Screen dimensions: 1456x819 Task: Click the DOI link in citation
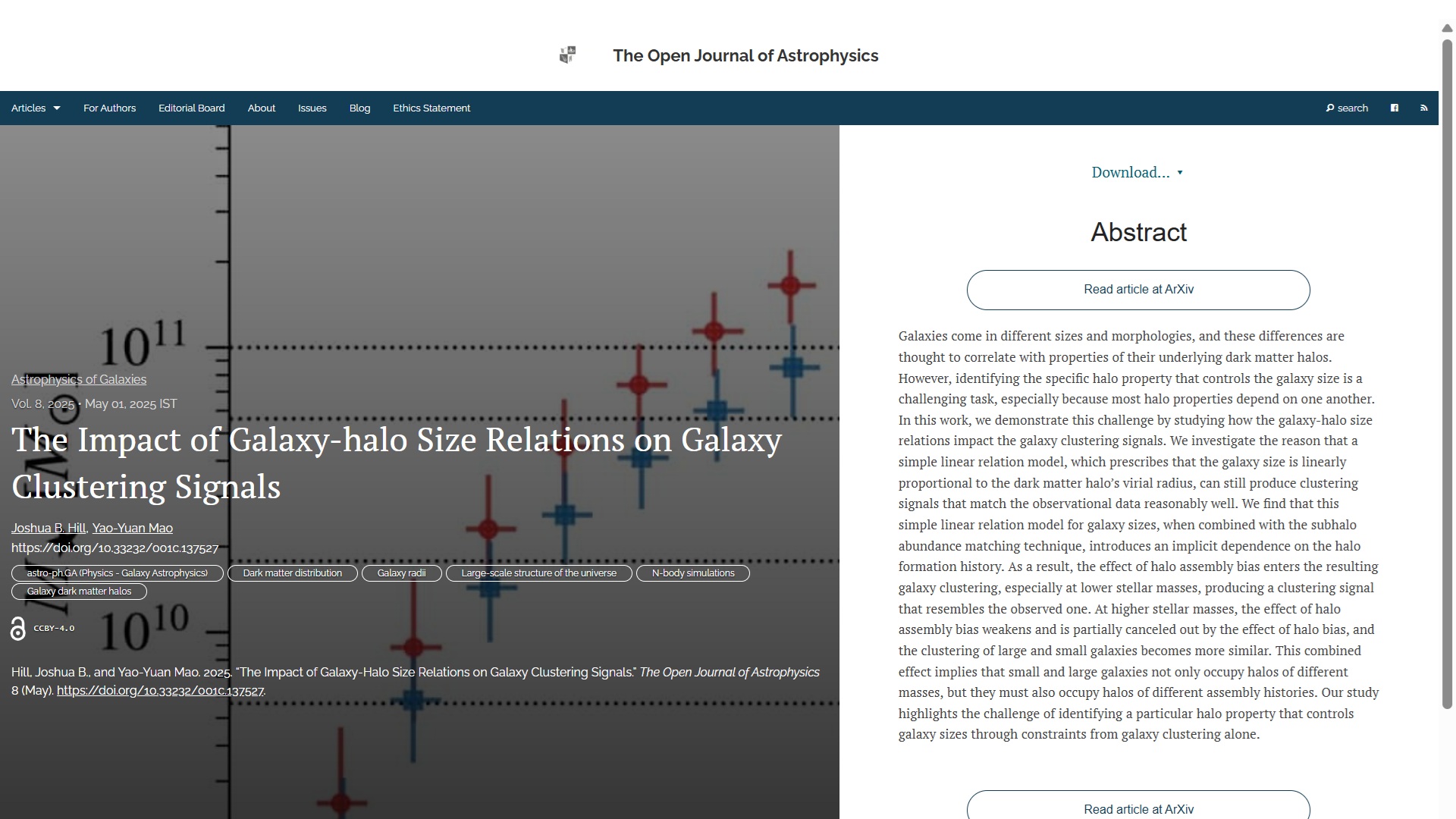coord(160,691)
